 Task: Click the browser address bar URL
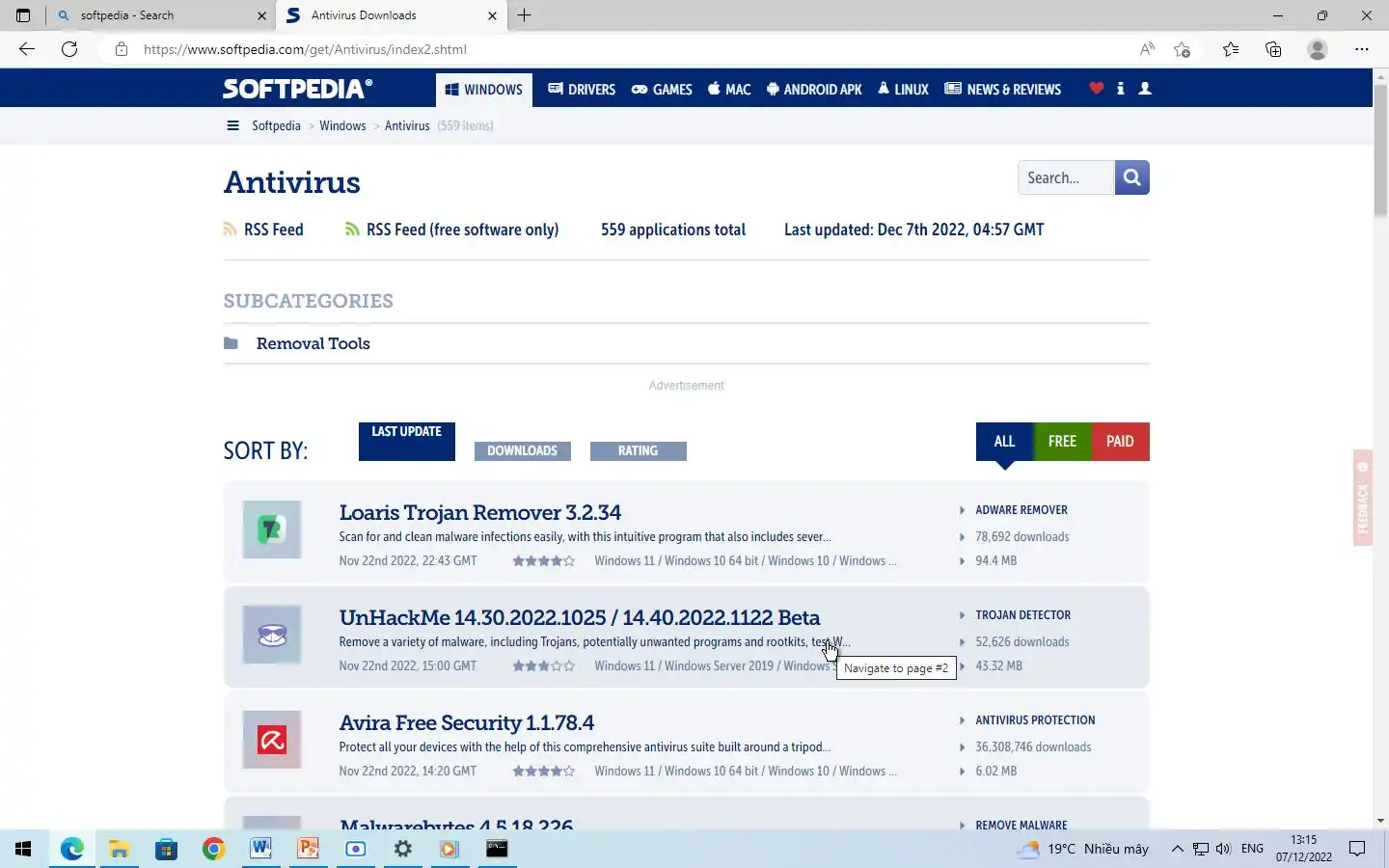point(305,49)
